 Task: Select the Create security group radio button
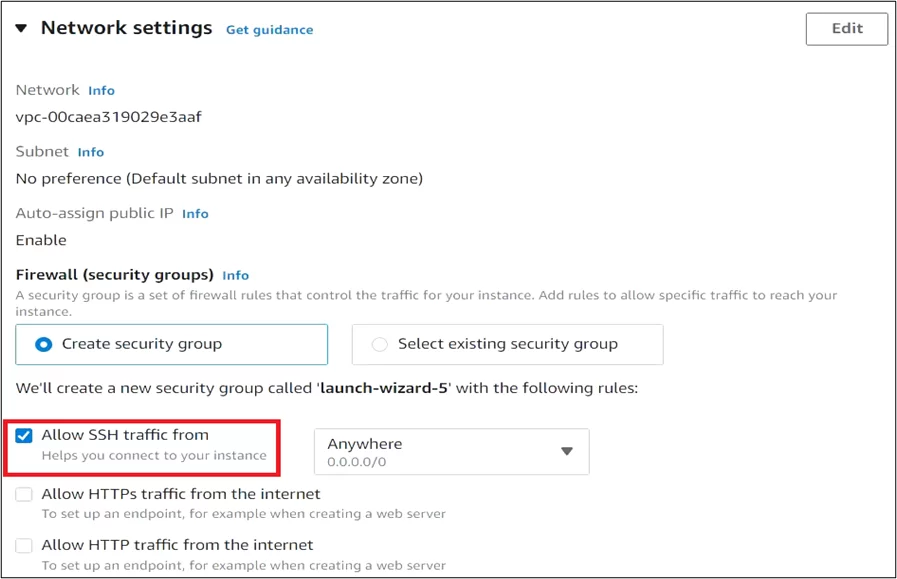[44, 344]
